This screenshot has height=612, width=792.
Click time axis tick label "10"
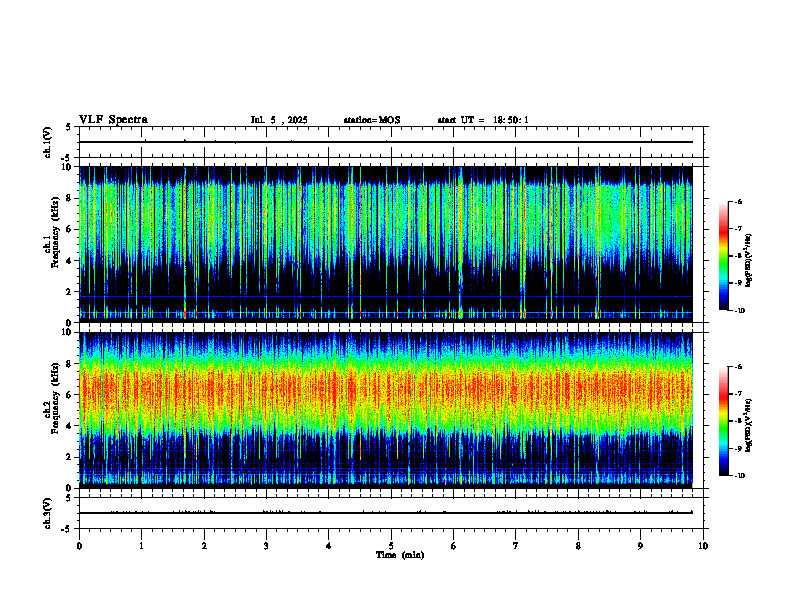coord(703,546)
